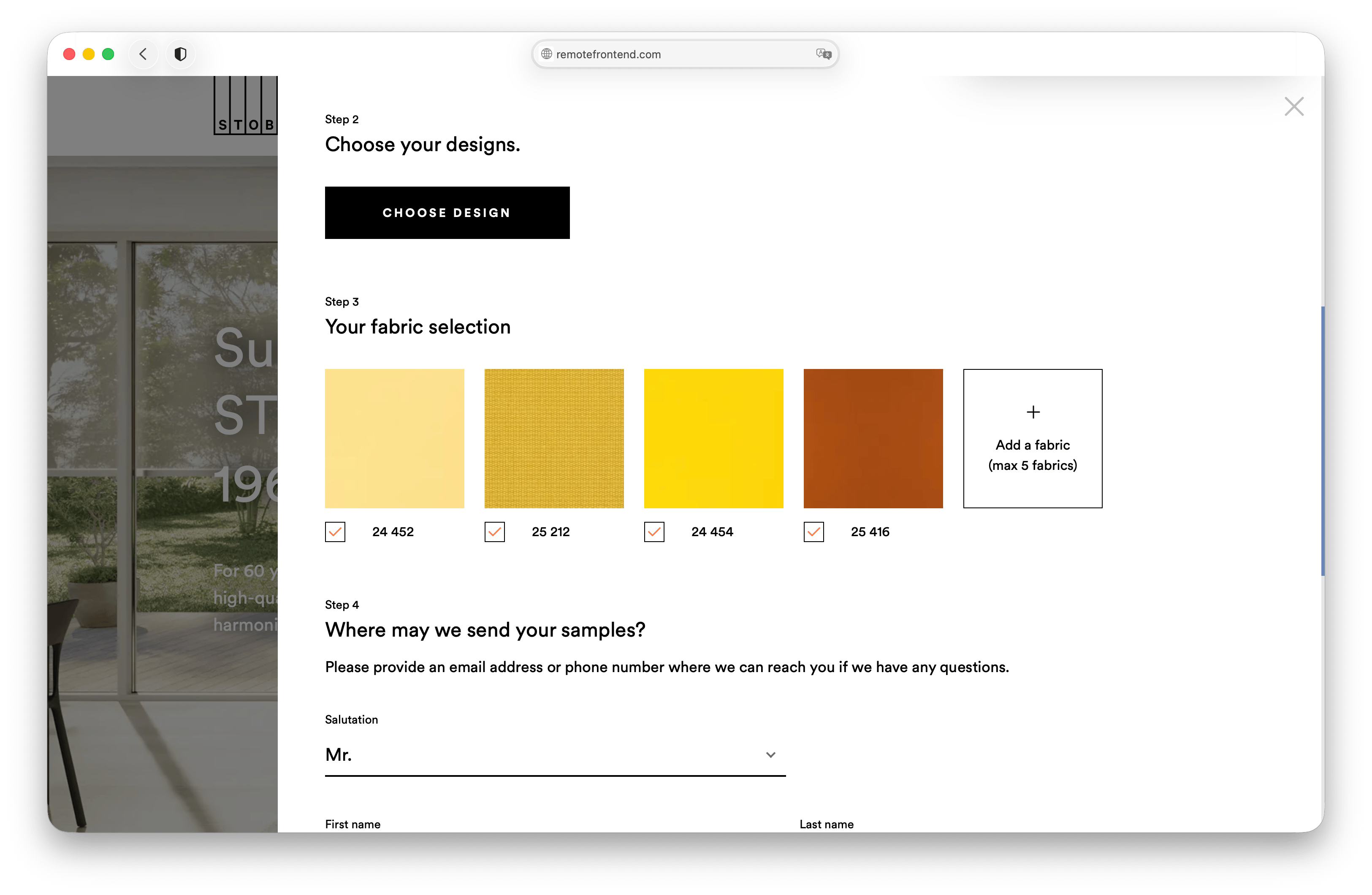Select the rust orange 25 416 swatch
1372x895 pixels.
pos(873,438)
